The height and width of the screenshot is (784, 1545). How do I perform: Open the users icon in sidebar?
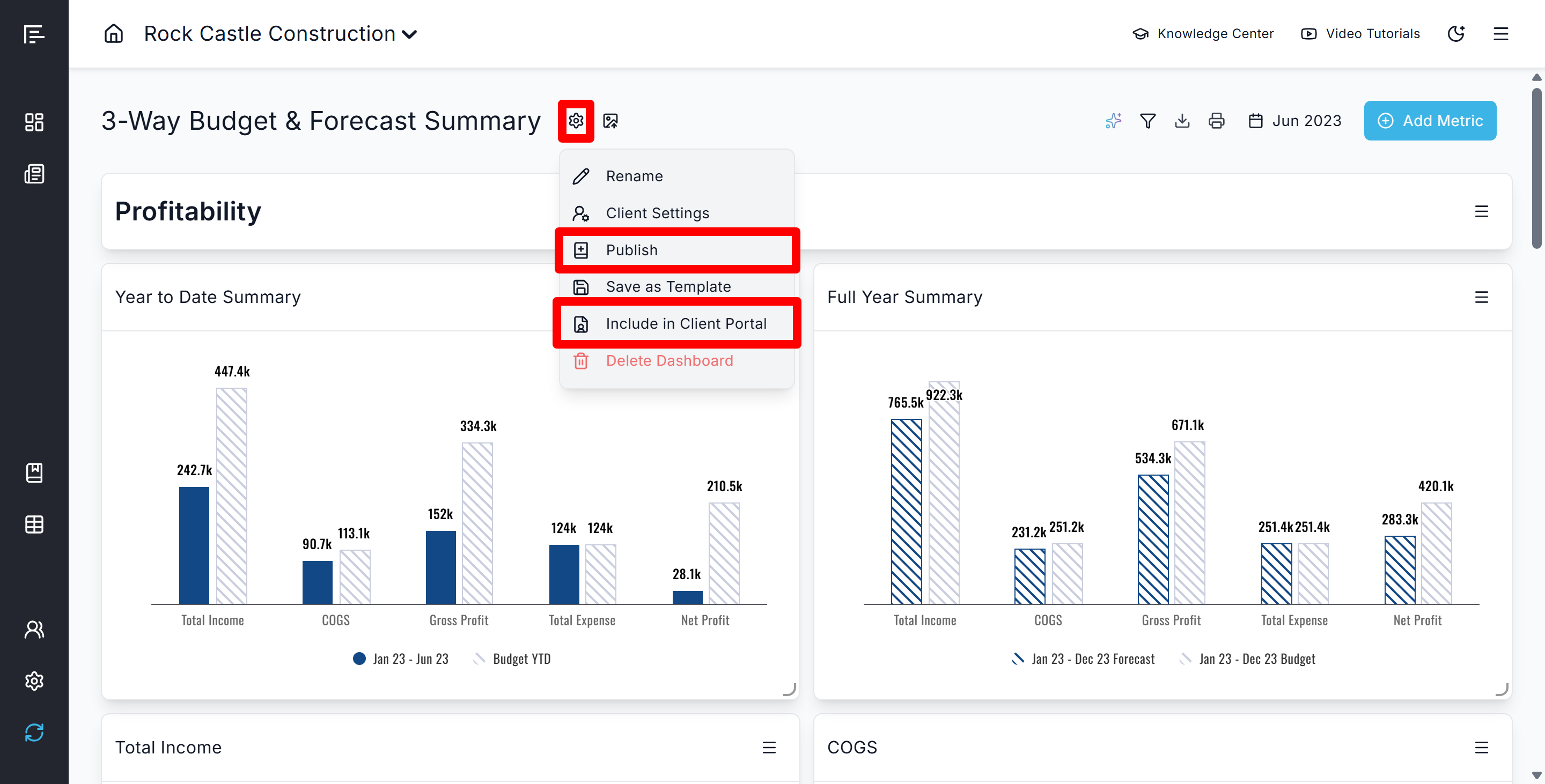[34, 630]
